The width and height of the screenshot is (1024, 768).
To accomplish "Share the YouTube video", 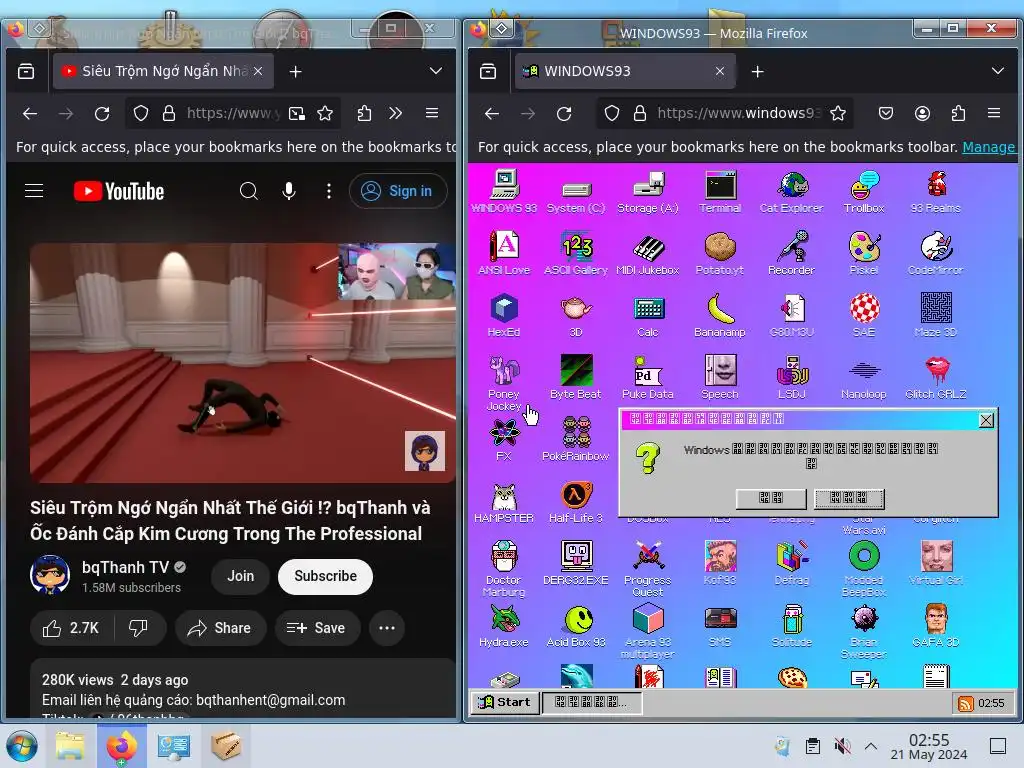I will [220, 628].
